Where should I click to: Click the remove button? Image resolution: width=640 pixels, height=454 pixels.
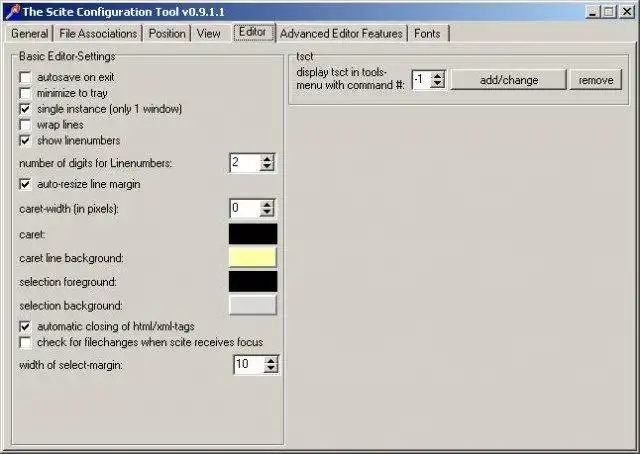coord(596,80)
